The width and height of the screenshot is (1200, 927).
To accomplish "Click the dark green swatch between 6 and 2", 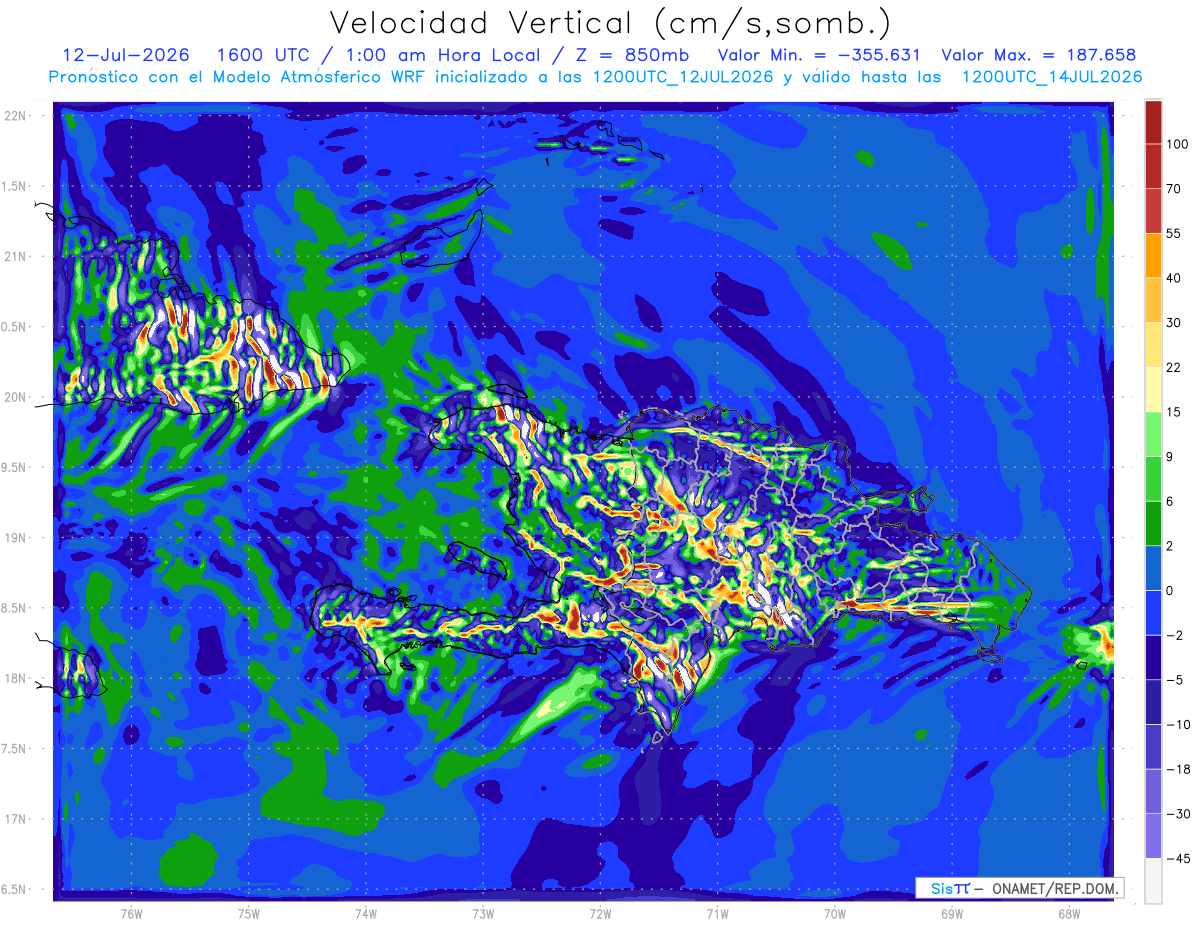I will (1153, 523).
